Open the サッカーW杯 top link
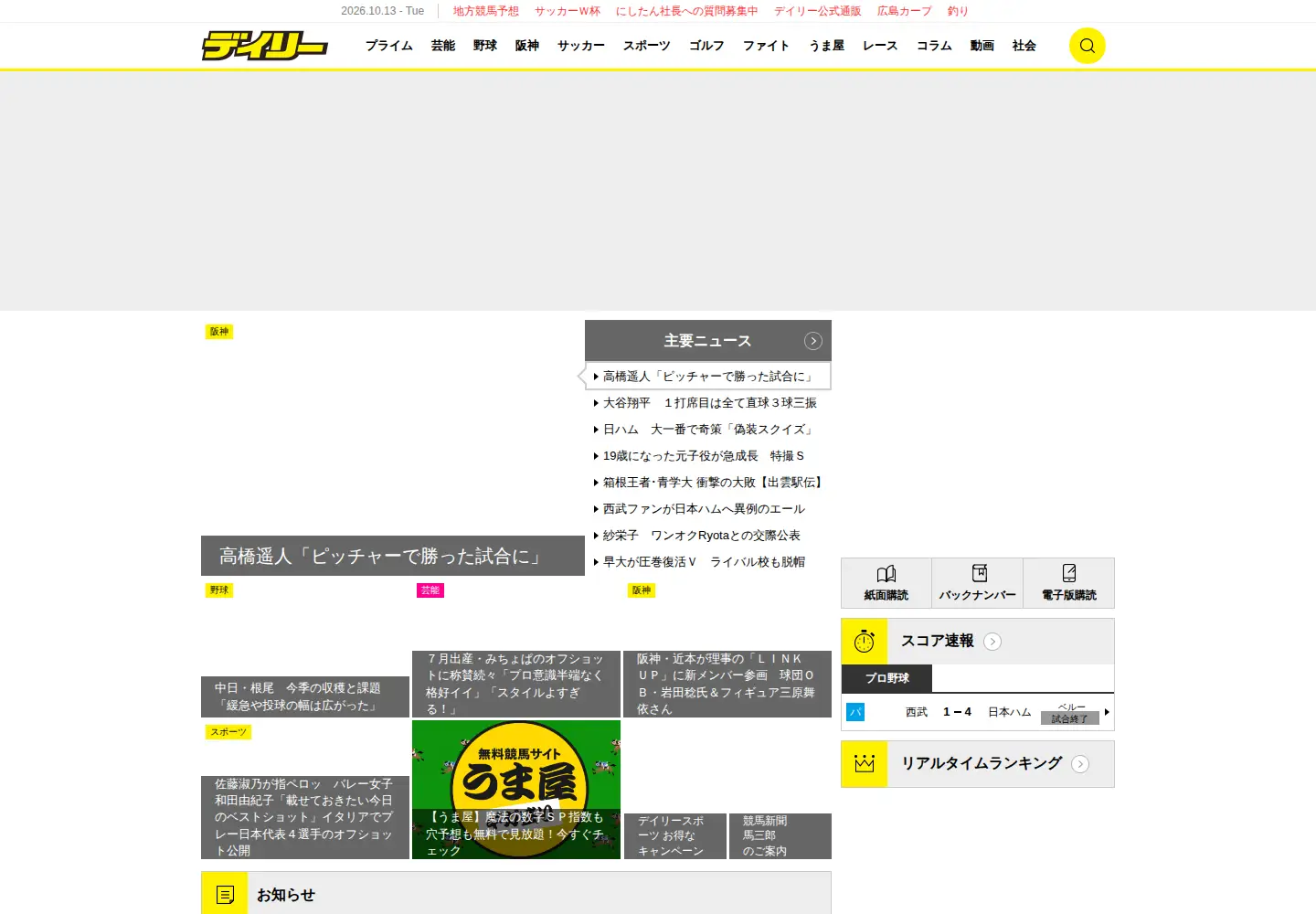This screenshot has height=914, width=1316. [x=568, y=11]
